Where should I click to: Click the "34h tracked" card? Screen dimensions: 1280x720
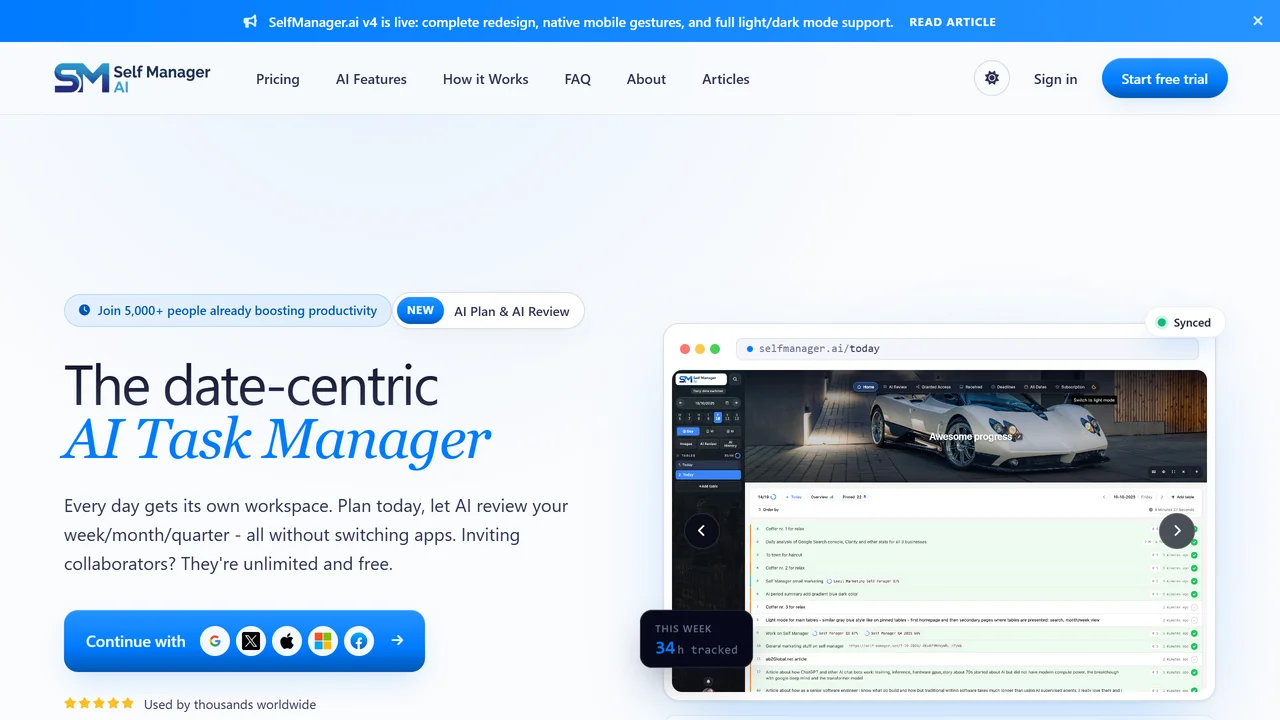coord(696,639)
